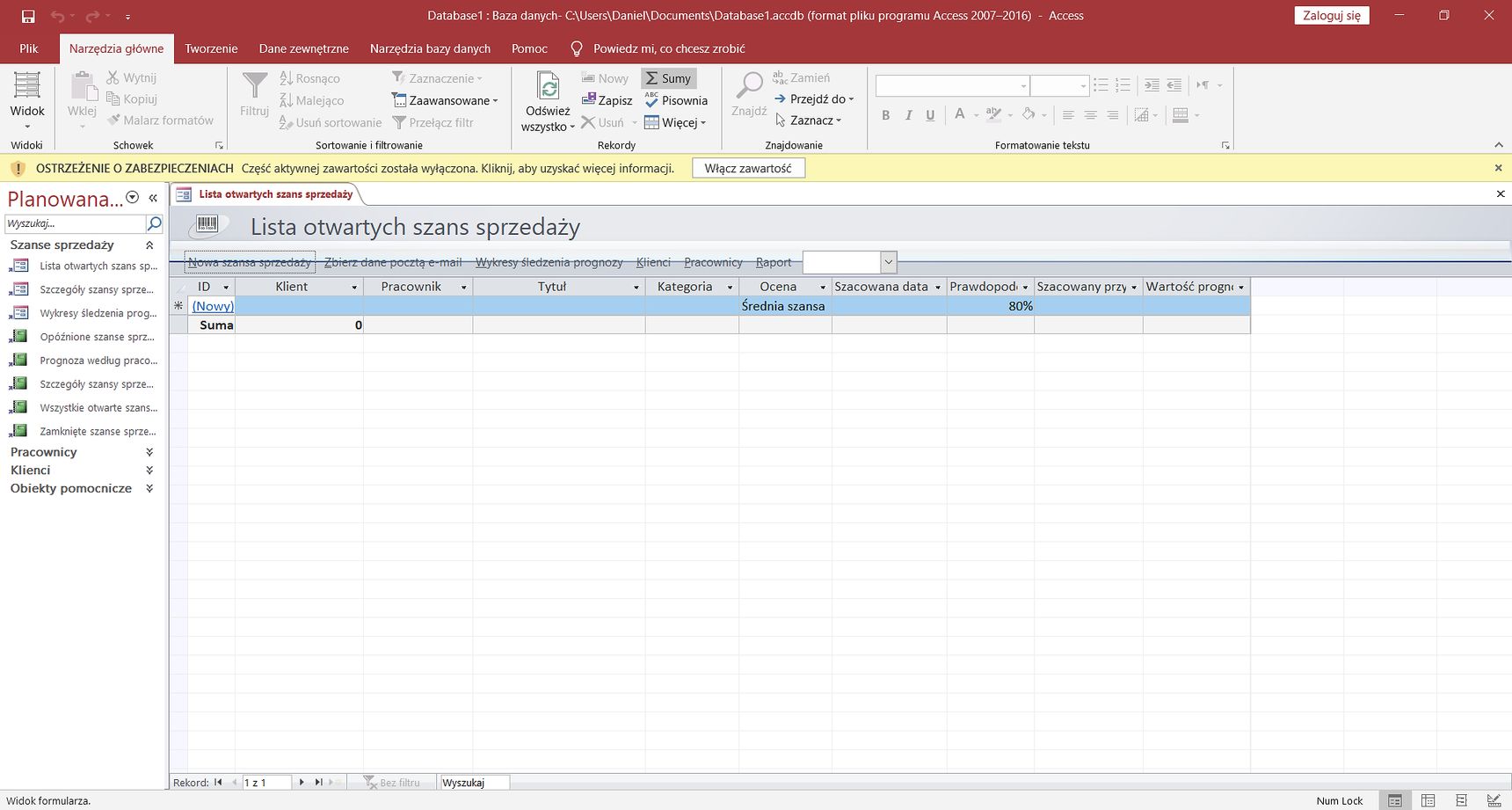Click the Save icon in quick access toolbar
Image resolution: width=1512 pixels, height=810 pixels.
point(28,16)
